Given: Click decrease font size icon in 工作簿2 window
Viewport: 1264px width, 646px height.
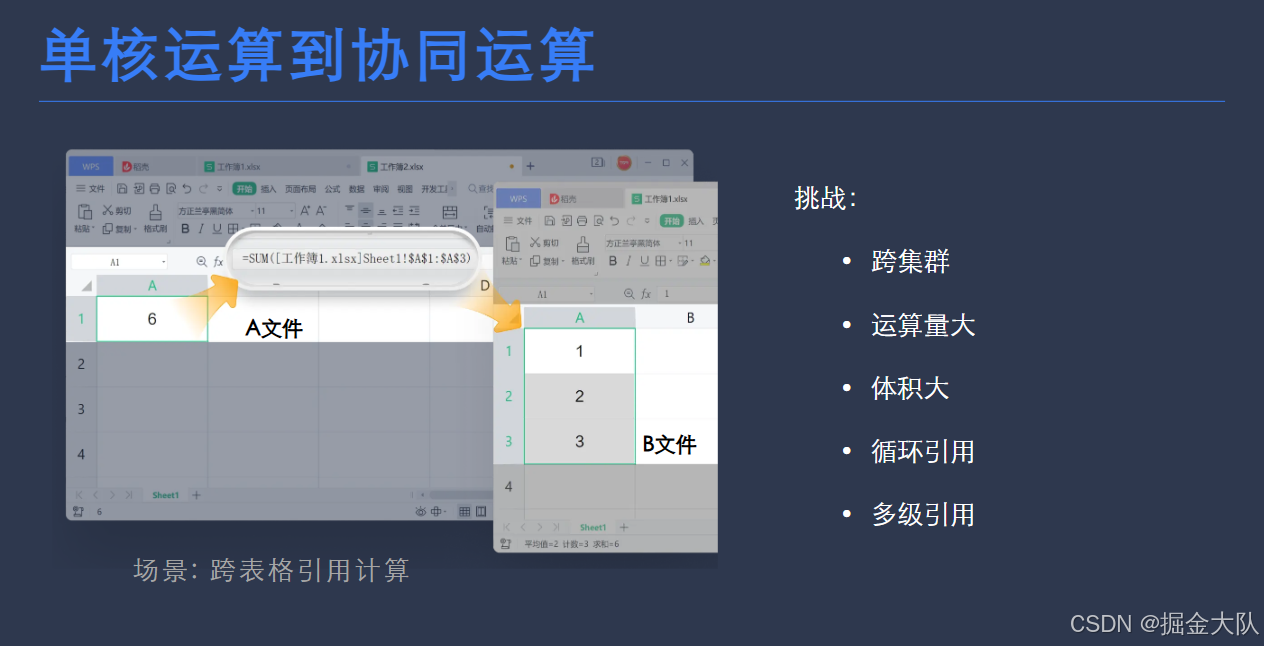Looking at the screenshot, I should click(321, 210).
